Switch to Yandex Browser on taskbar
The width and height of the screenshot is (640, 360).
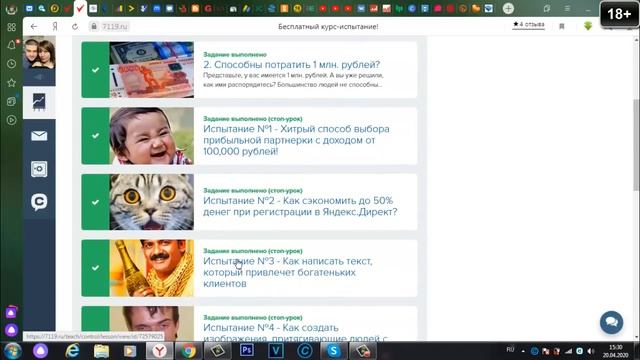pyautogui.click(x=160, y=351)
